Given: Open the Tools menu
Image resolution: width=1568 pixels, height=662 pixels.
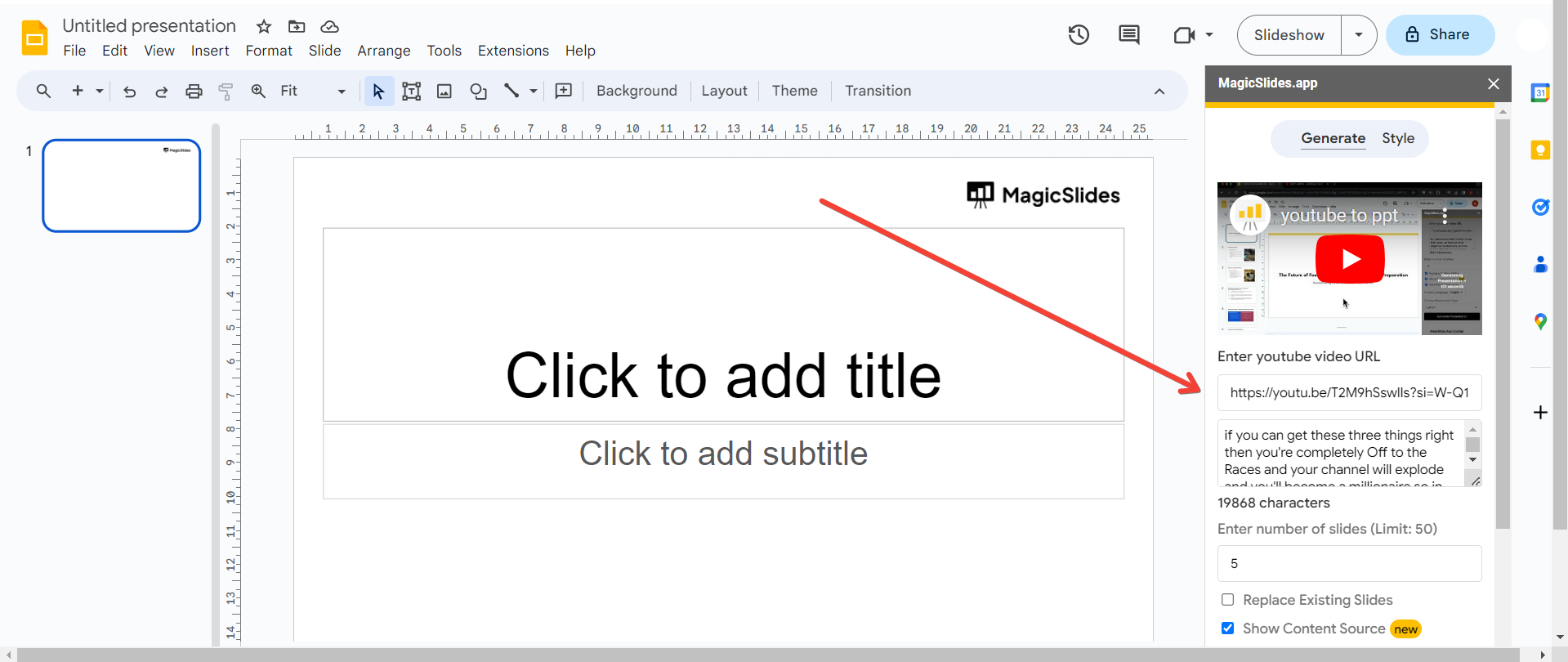Looking at the screenshot, I should [x=444, y=51].
